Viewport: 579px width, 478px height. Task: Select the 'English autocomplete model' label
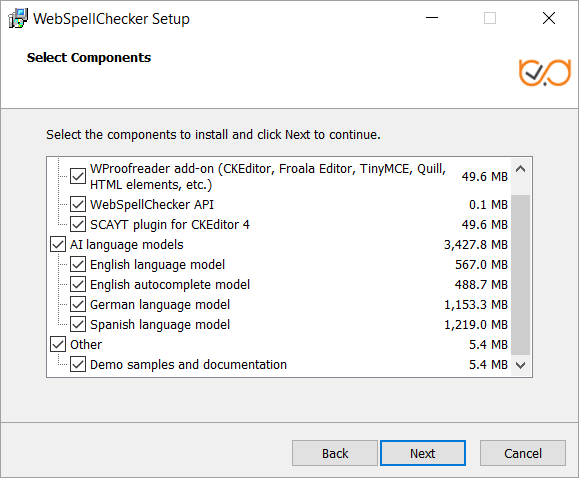[x=170, y=284]
